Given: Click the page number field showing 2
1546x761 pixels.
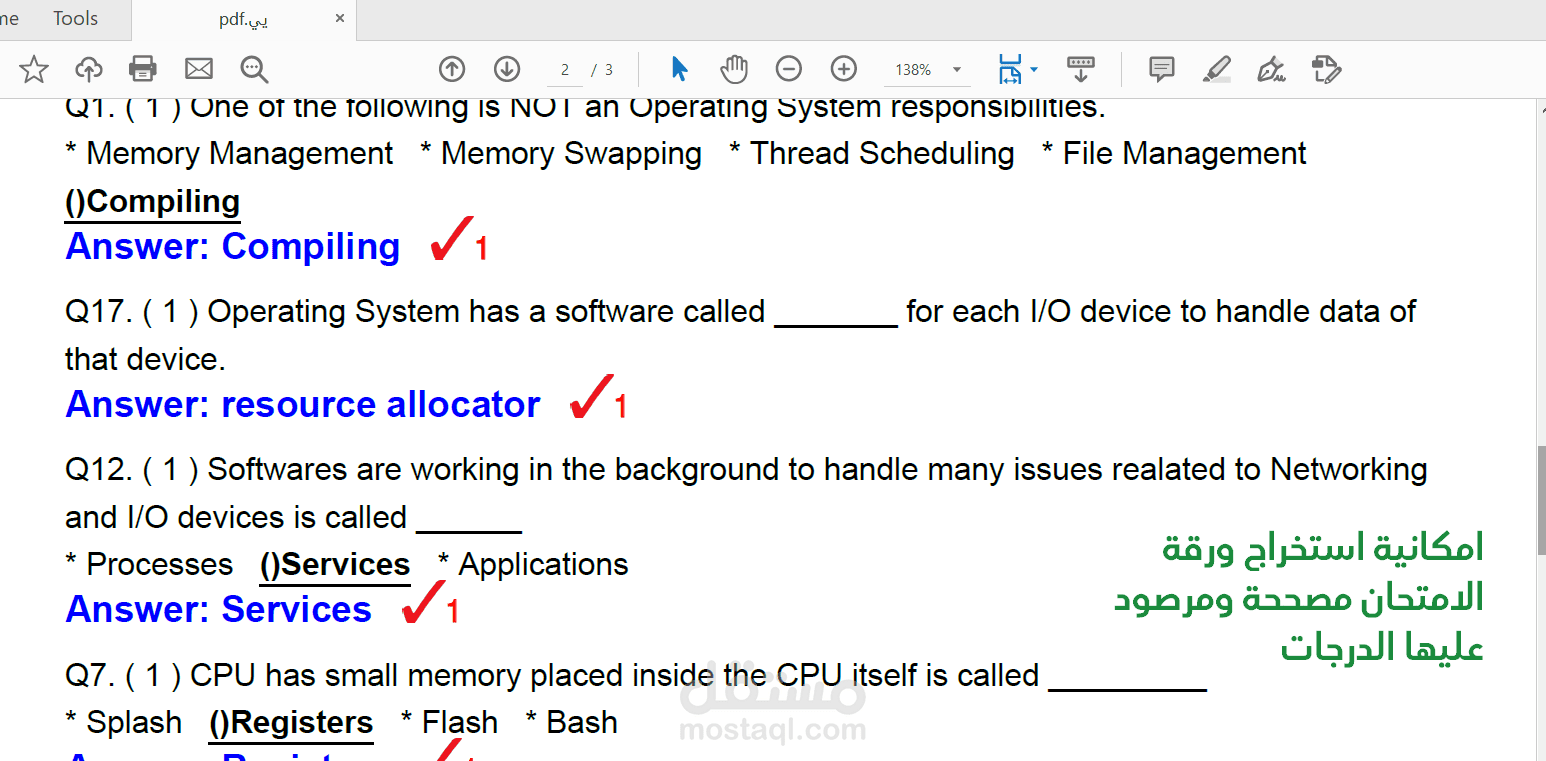Looking at the screenshot, I should 565,69.
